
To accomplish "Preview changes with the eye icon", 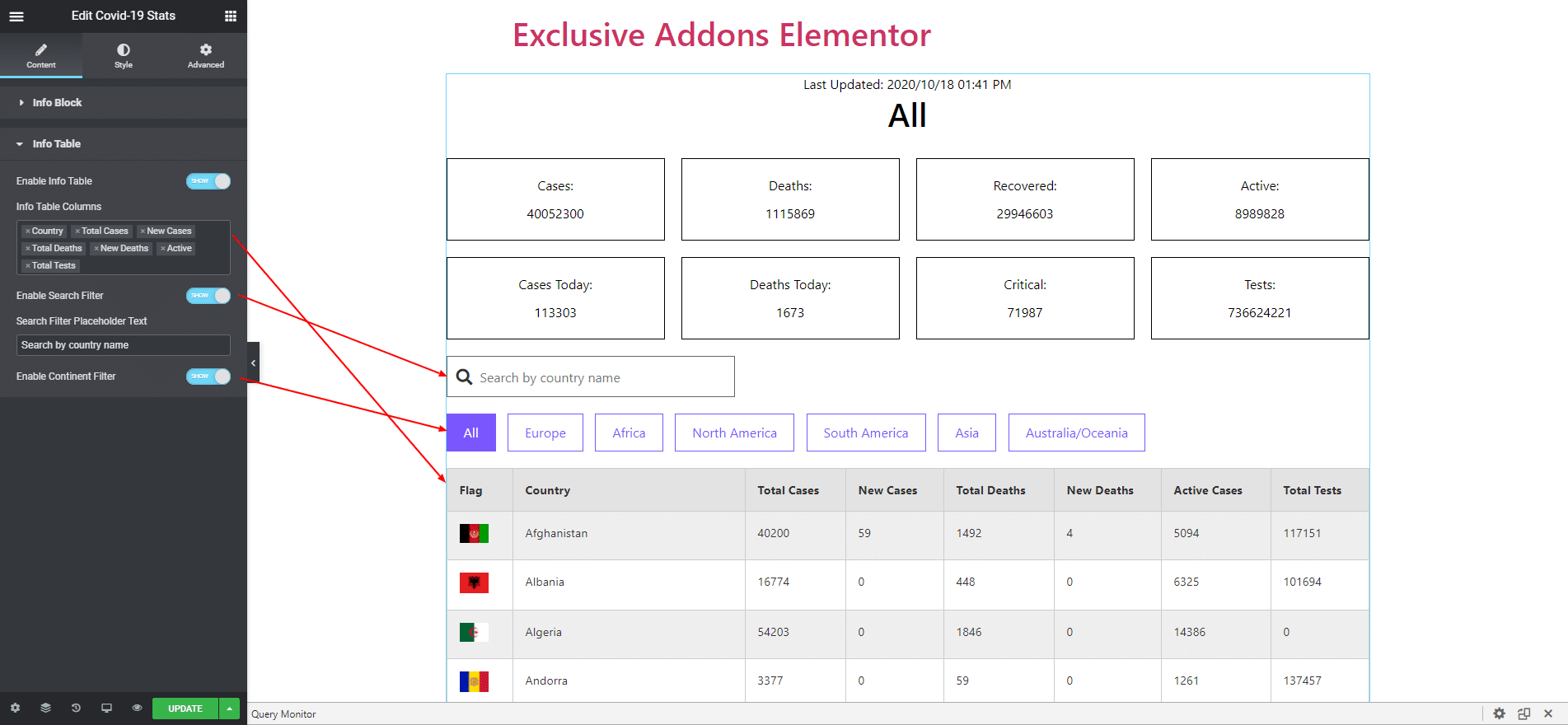I will coord(137,708).
